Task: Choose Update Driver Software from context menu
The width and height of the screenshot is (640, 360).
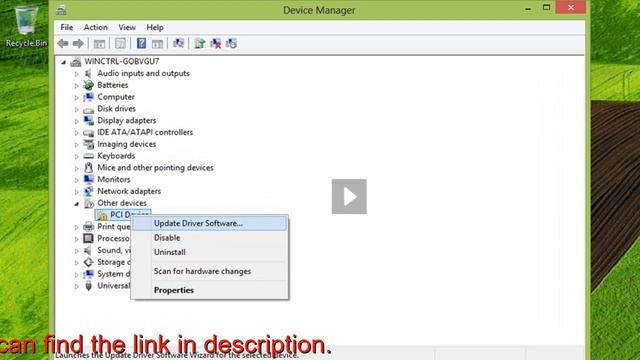Action: (x=210, y=223)
